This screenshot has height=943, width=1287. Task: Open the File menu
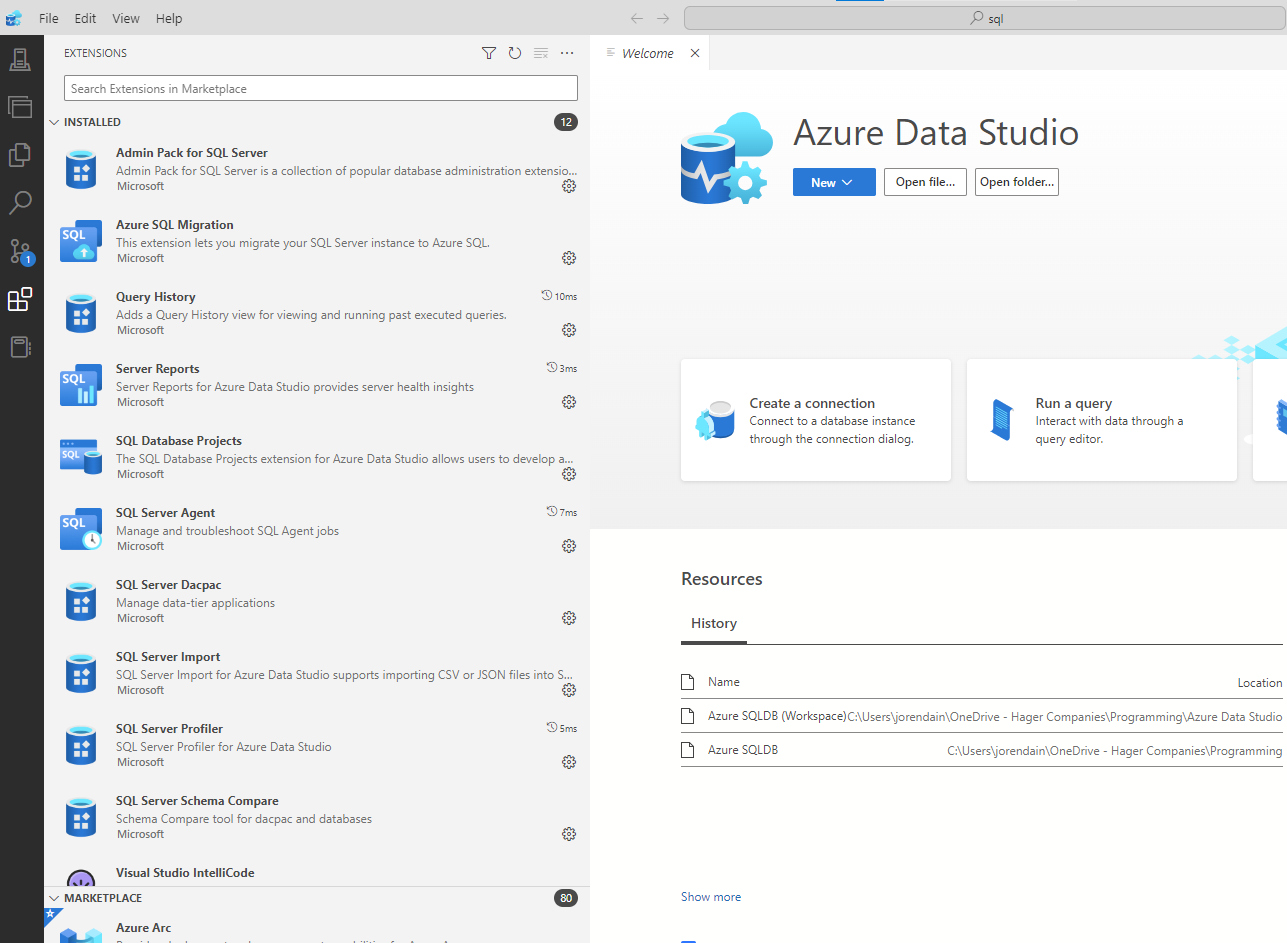(x=48, y=18)
